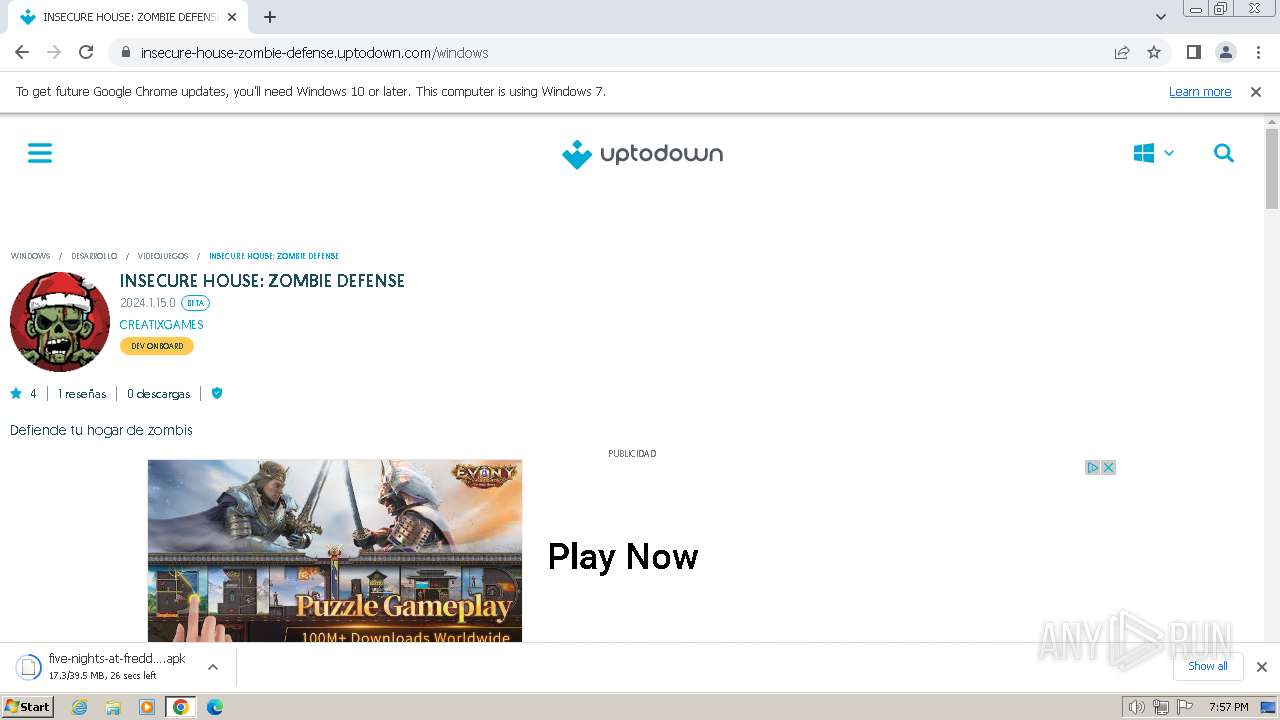Open the AdChoices info icon
The height and width of the screenshot is (720, 1280).
(x=1093, y=467)
